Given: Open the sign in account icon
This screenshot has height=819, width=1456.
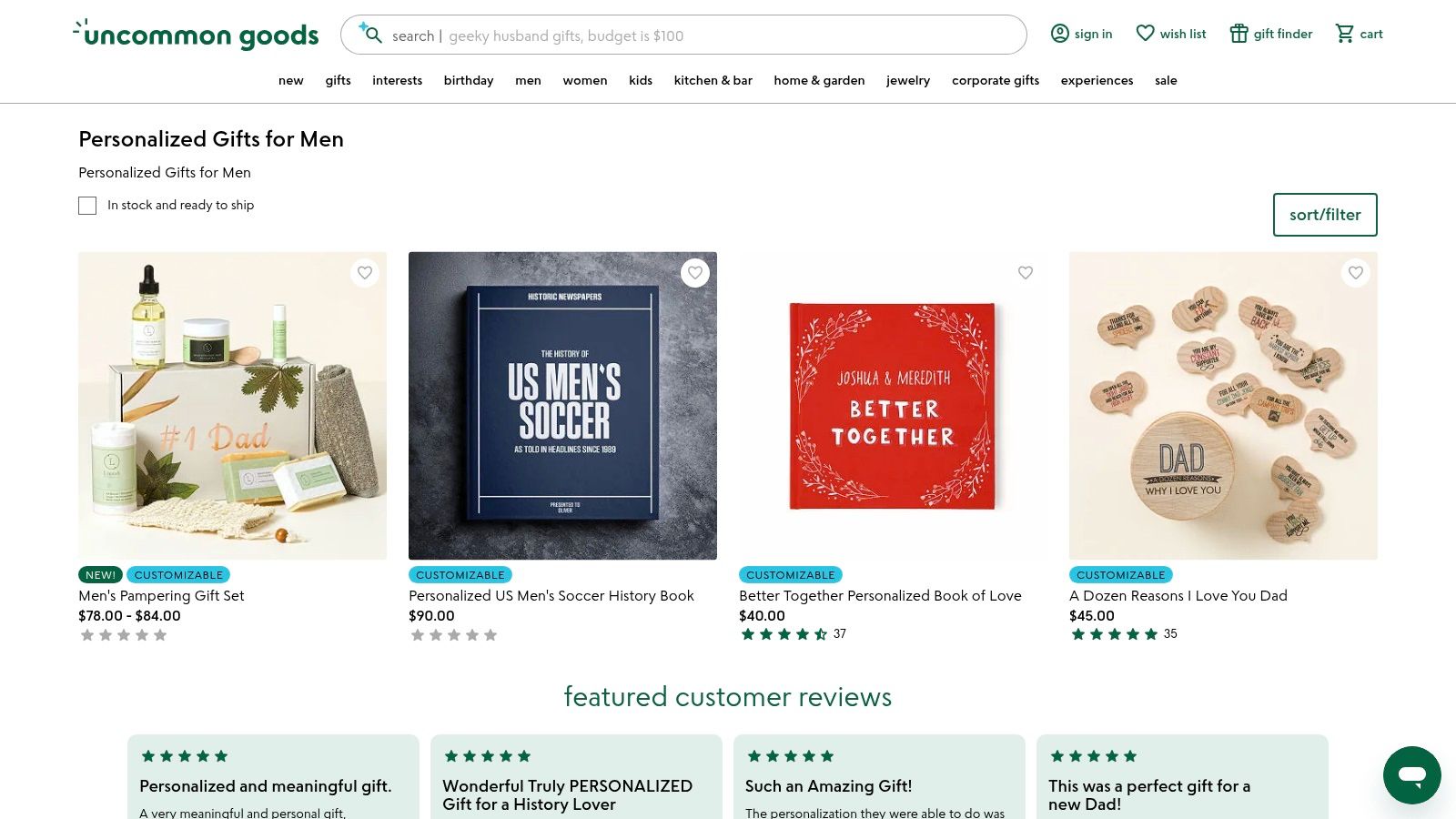Looking at the screenshot, I should 1060,33.
